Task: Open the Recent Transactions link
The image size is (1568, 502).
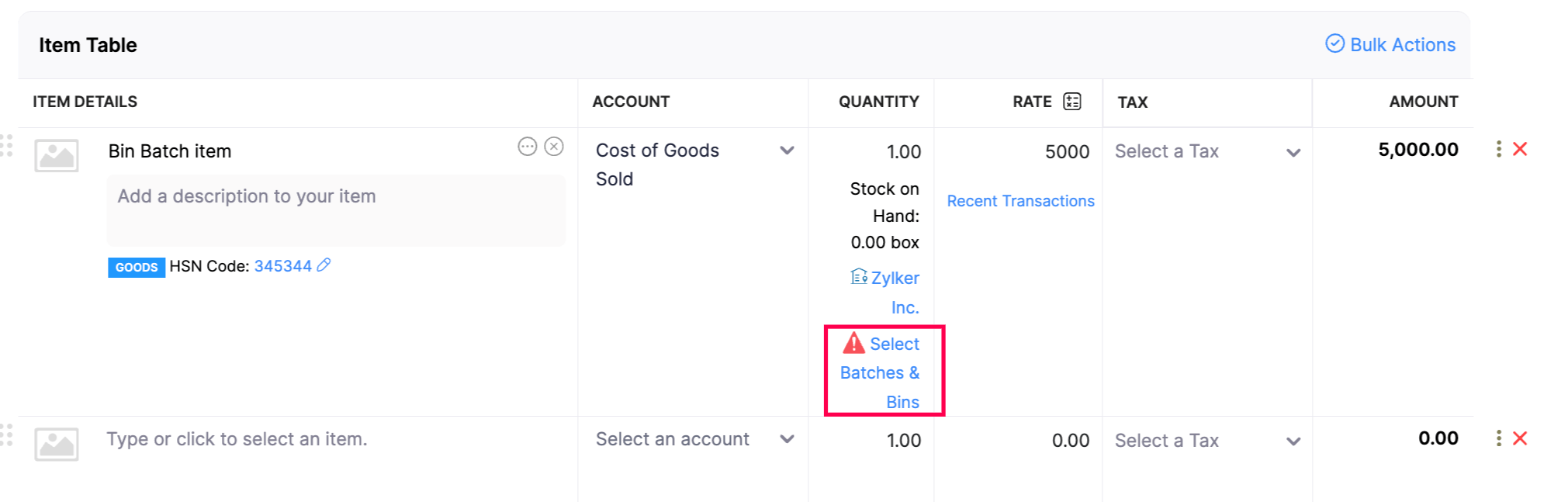Action: point(1020,201)
